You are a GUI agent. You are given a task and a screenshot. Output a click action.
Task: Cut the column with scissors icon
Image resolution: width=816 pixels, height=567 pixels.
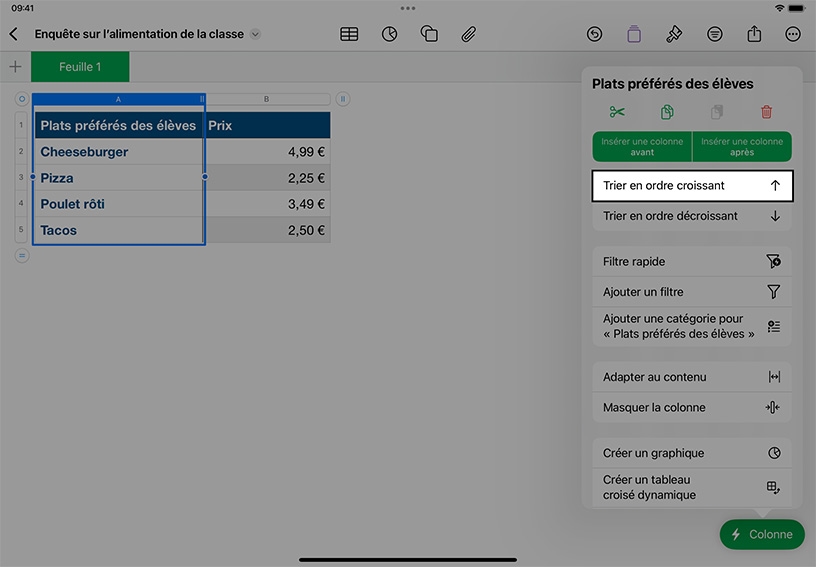tap(617, 112)
